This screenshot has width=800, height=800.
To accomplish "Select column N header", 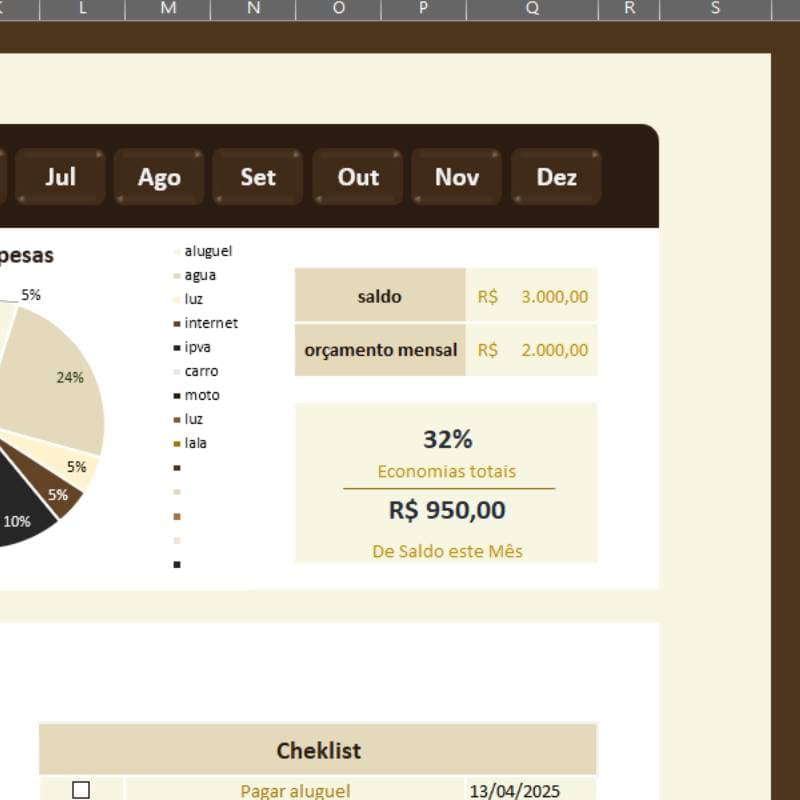I will (x=253, y=9).
